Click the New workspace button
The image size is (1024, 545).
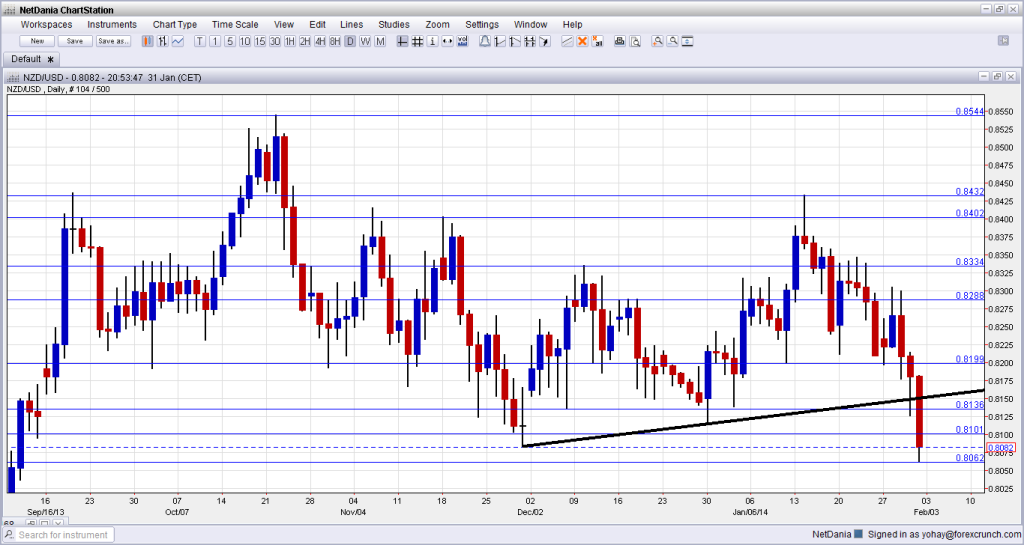pyautogui.click(x=37, y=41)
